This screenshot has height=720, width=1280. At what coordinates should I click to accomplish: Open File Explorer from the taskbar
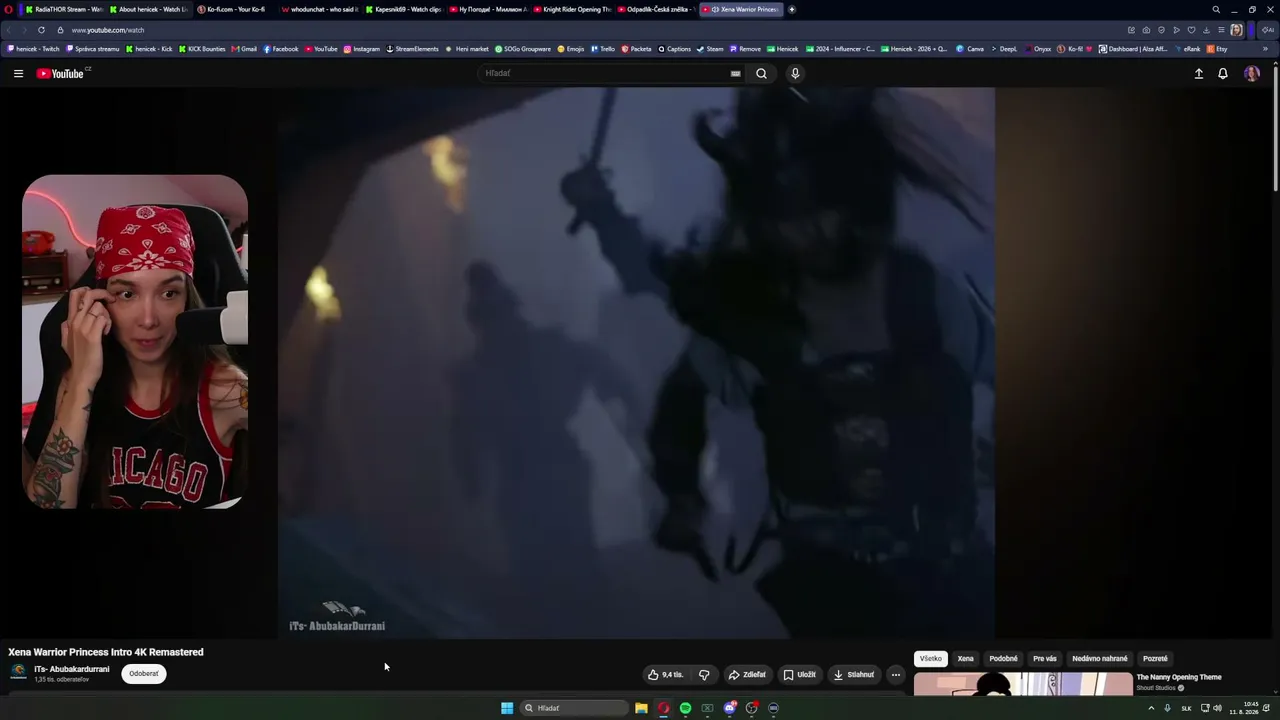(641, 708)
